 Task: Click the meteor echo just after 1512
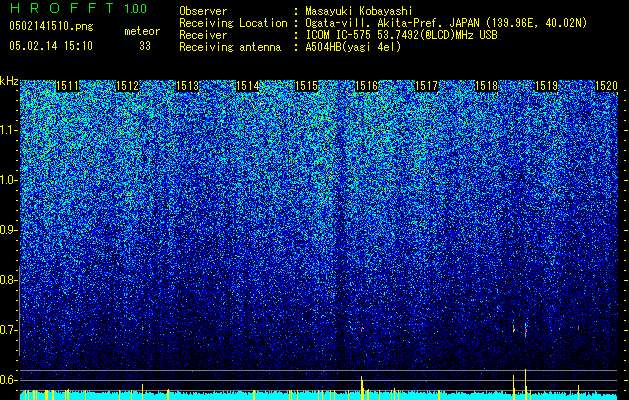tap(142, 328)
